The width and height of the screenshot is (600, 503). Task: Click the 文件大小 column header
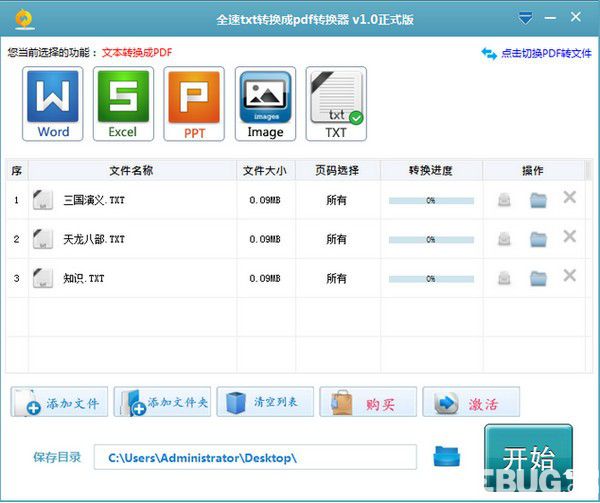(266, 170)
